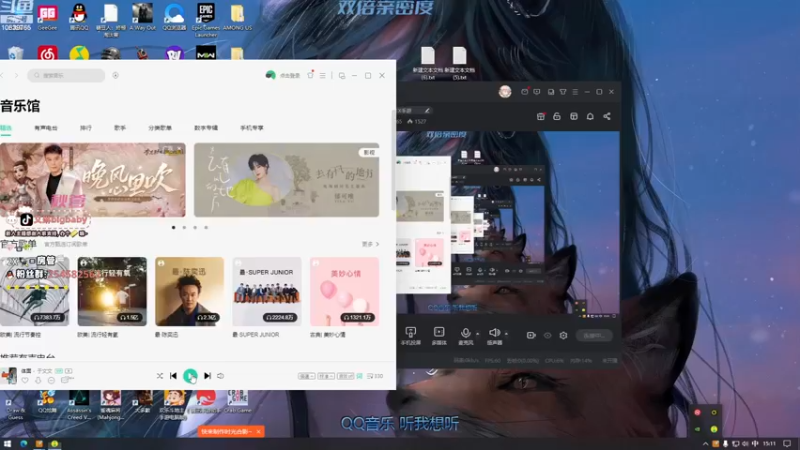800x450 pixels.
Task: Go back with the QQ Music back arrow
Action: point(3,76)
